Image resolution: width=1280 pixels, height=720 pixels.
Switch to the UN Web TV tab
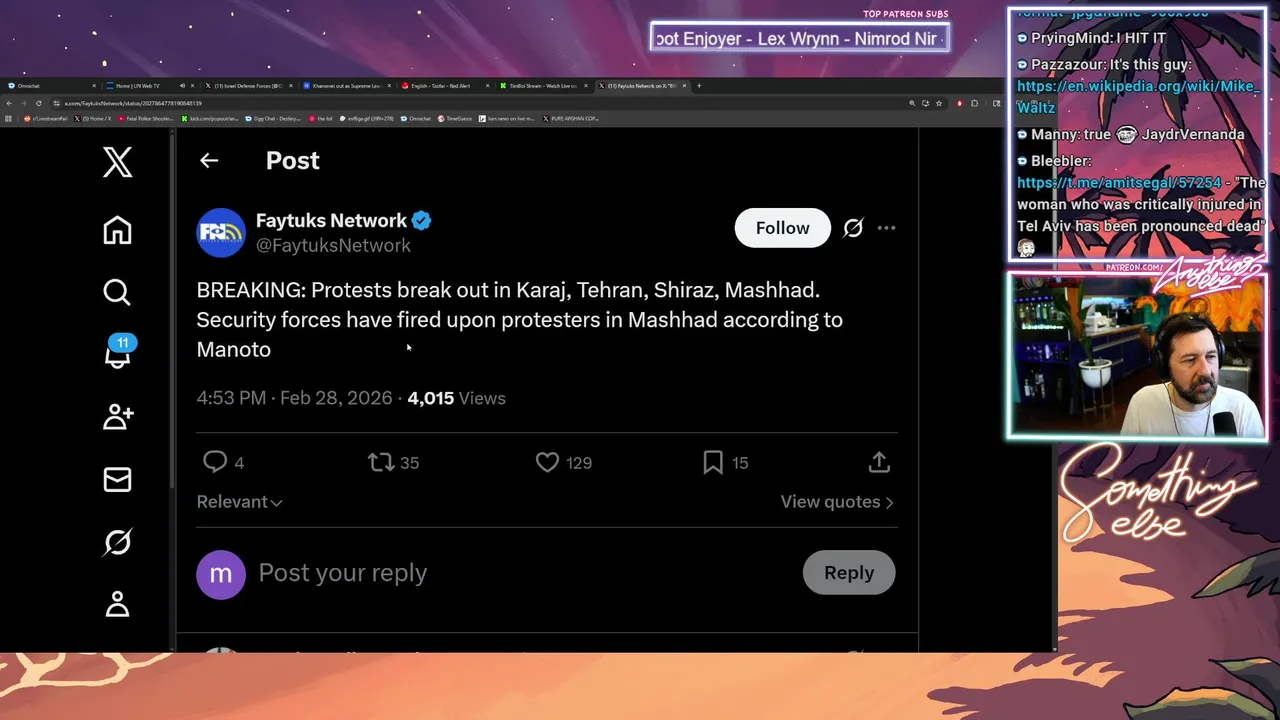coord(140,86)
